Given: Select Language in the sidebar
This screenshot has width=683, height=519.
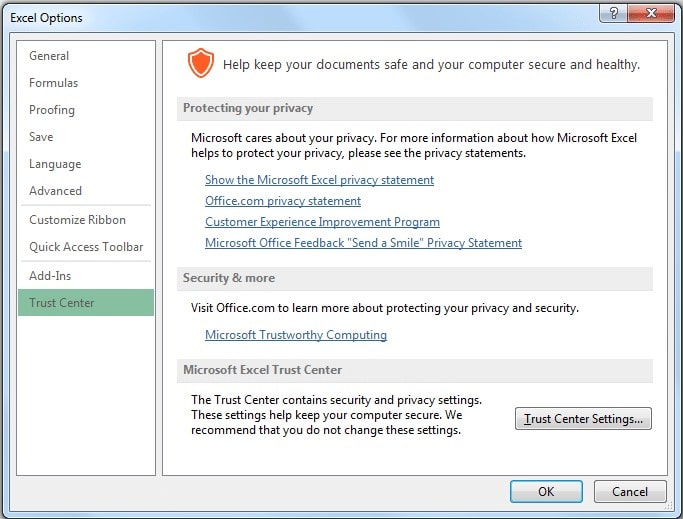Looking at the screenshot, I should click(86, 164).
